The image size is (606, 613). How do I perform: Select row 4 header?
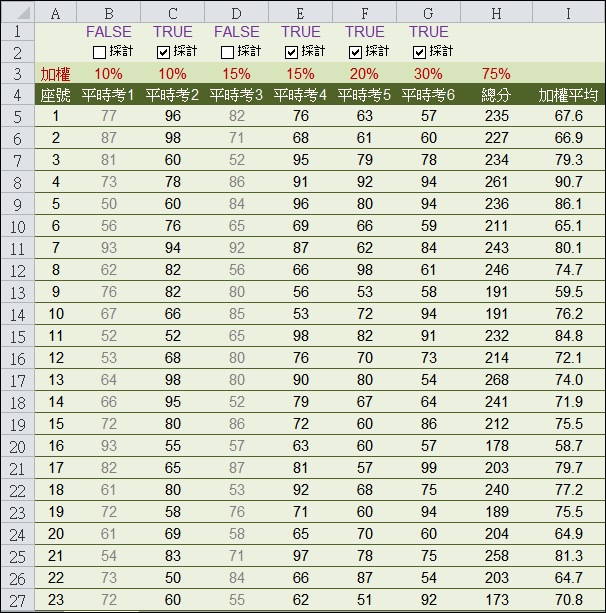point(18,95)
